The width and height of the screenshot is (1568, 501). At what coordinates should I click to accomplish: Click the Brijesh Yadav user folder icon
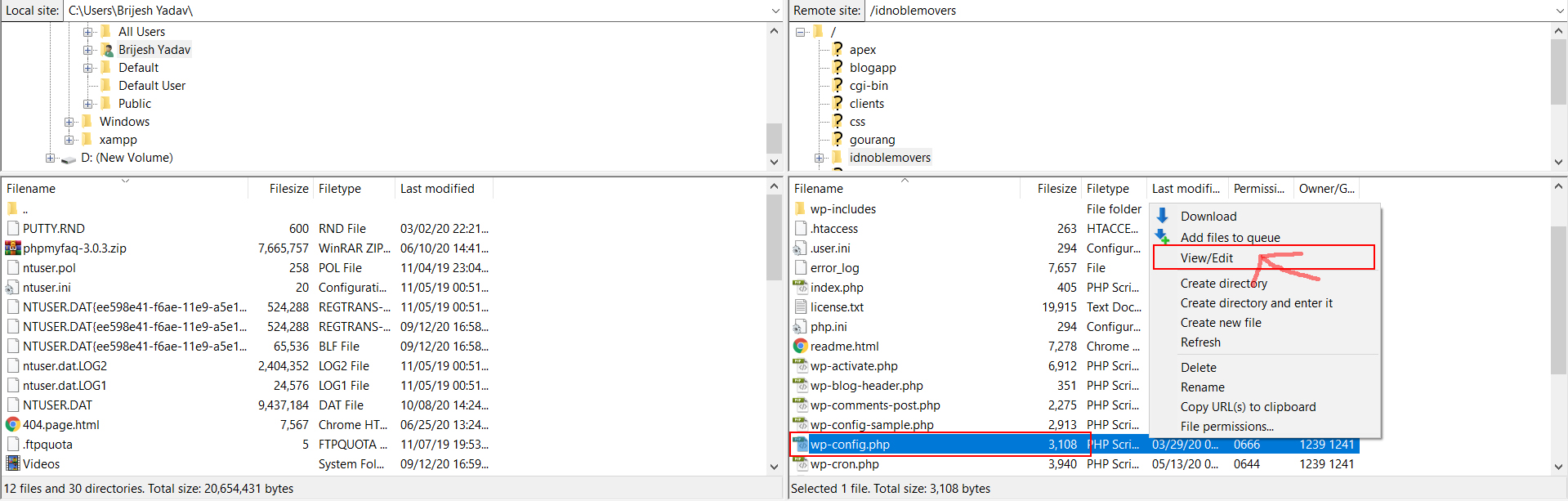click(107, 49)
